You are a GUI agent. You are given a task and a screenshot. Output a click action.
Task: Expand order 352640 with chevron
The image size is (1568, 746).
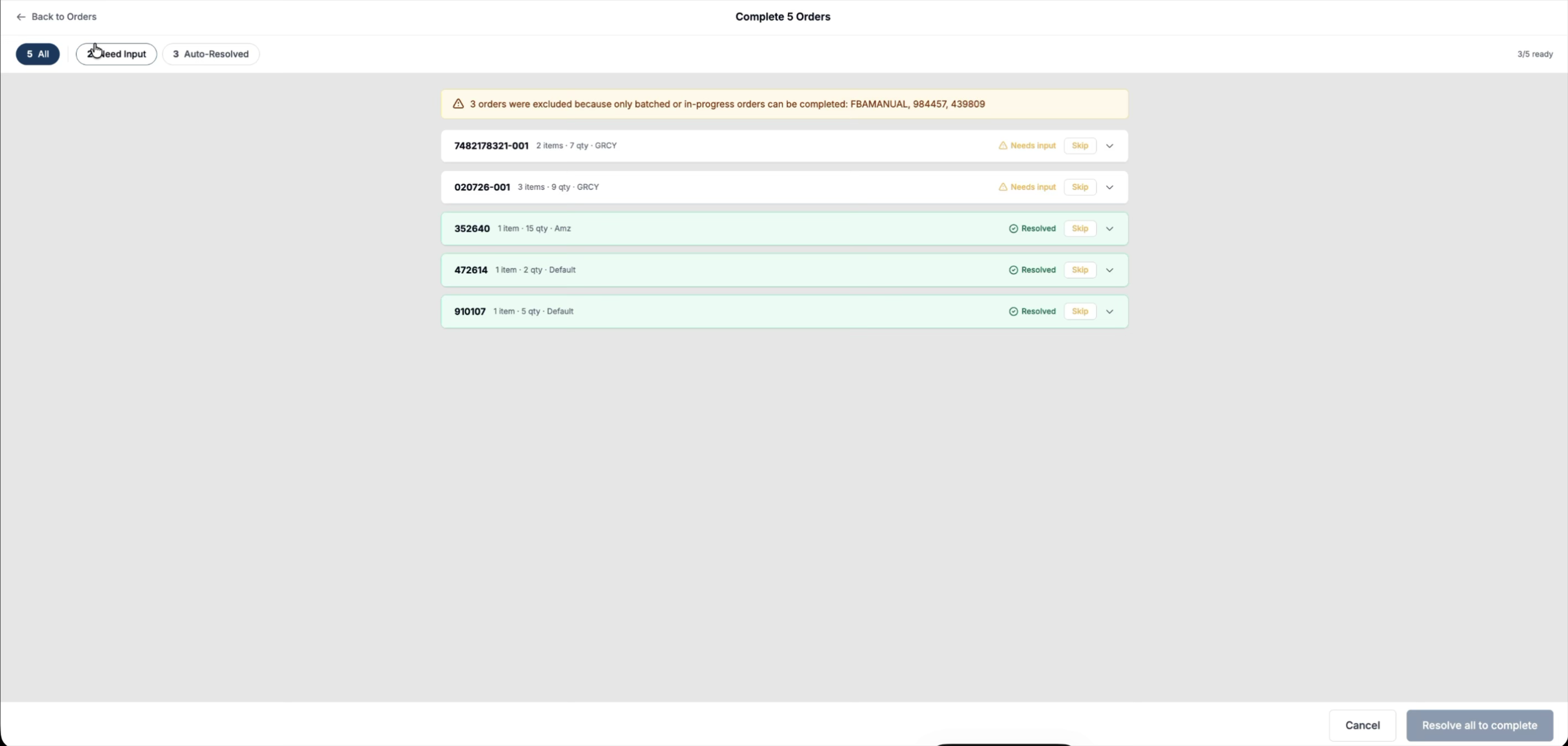(x=1109, y=229)
